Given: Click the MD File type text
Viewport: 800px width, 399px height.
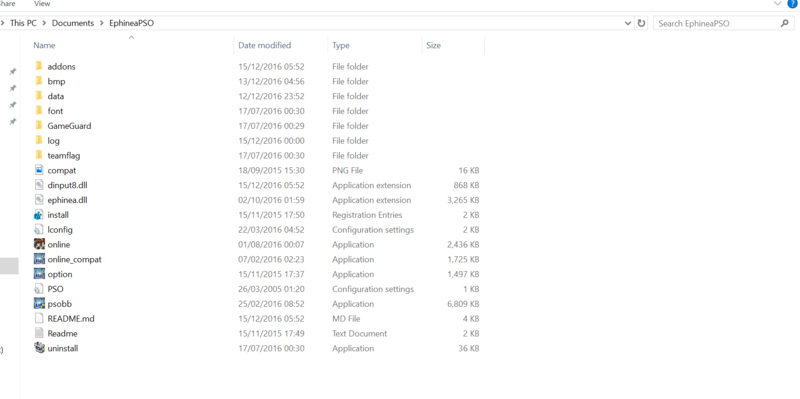Looking at the screenshot, I should coord(346,318).
